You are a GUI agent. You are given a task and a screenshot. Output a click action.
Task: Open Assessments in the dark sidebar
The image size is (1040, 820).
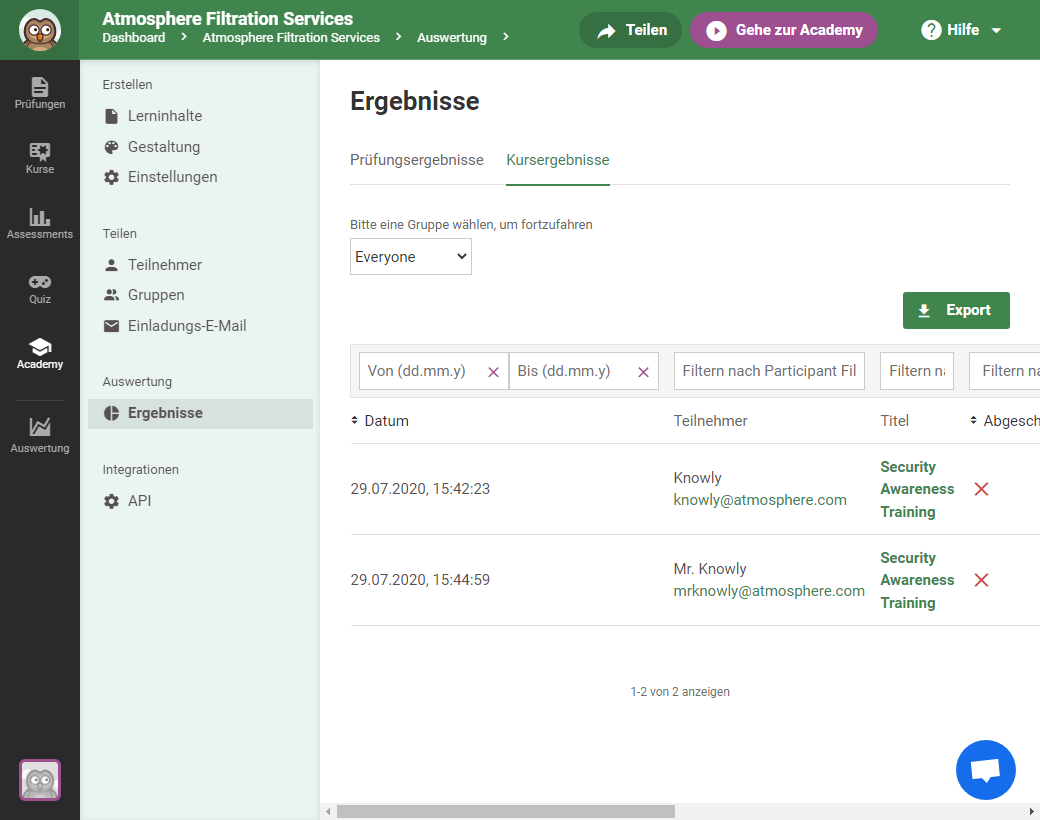click(40, 224)
